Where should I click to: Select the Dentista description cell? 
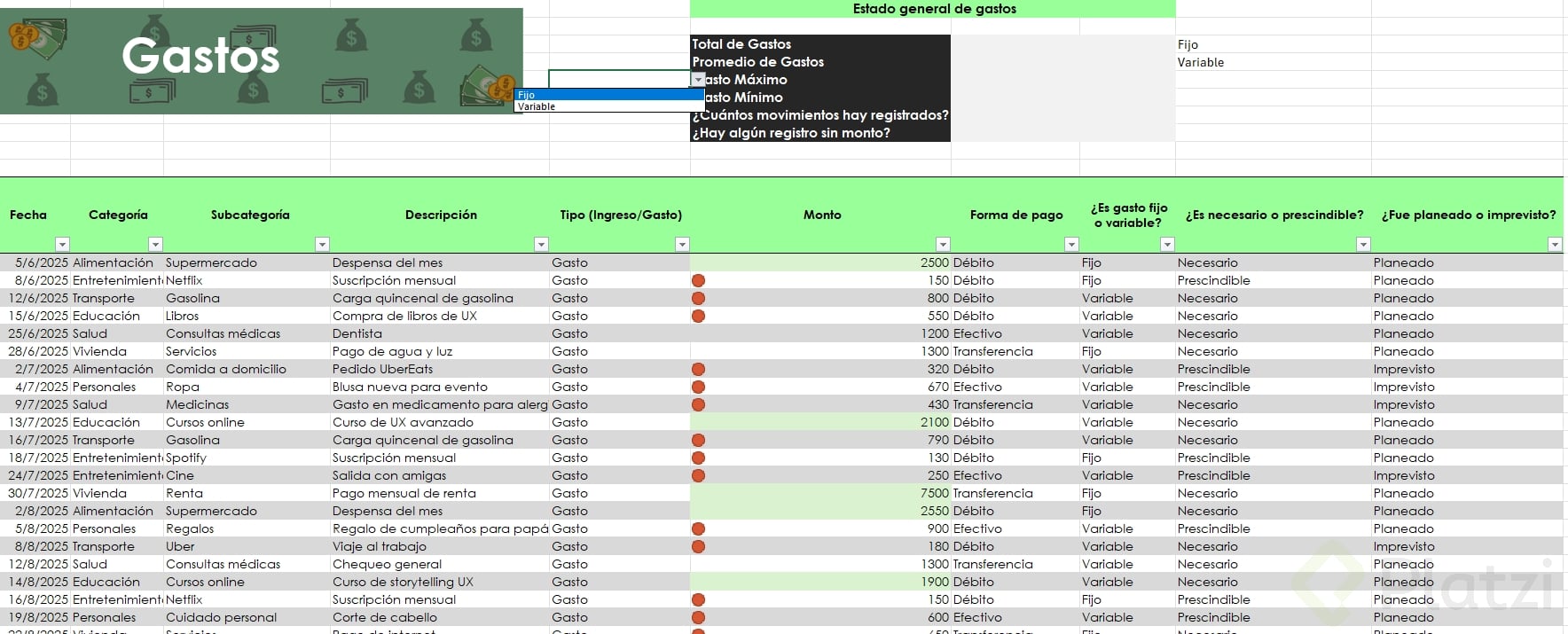click(440, 333)
